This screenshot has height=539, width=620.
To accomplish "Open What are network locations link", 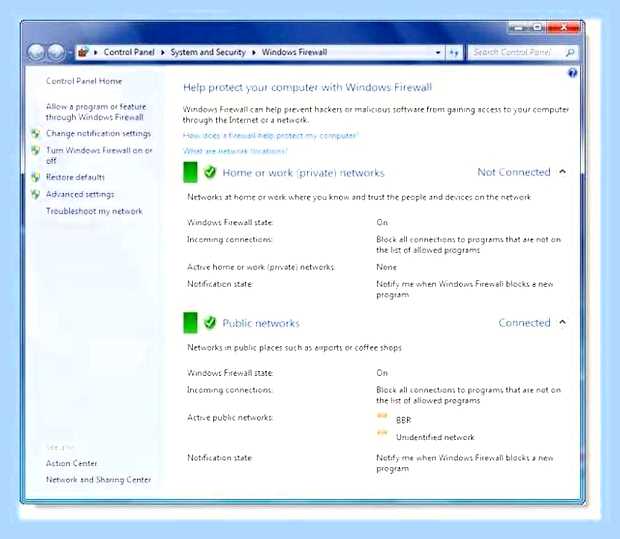I will point(235,151).
